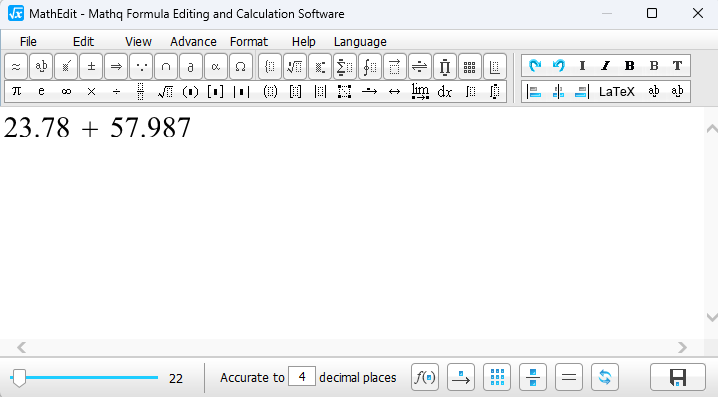Open the View menu
This screenshot has width=718, height=397.
tap(138, 42)
